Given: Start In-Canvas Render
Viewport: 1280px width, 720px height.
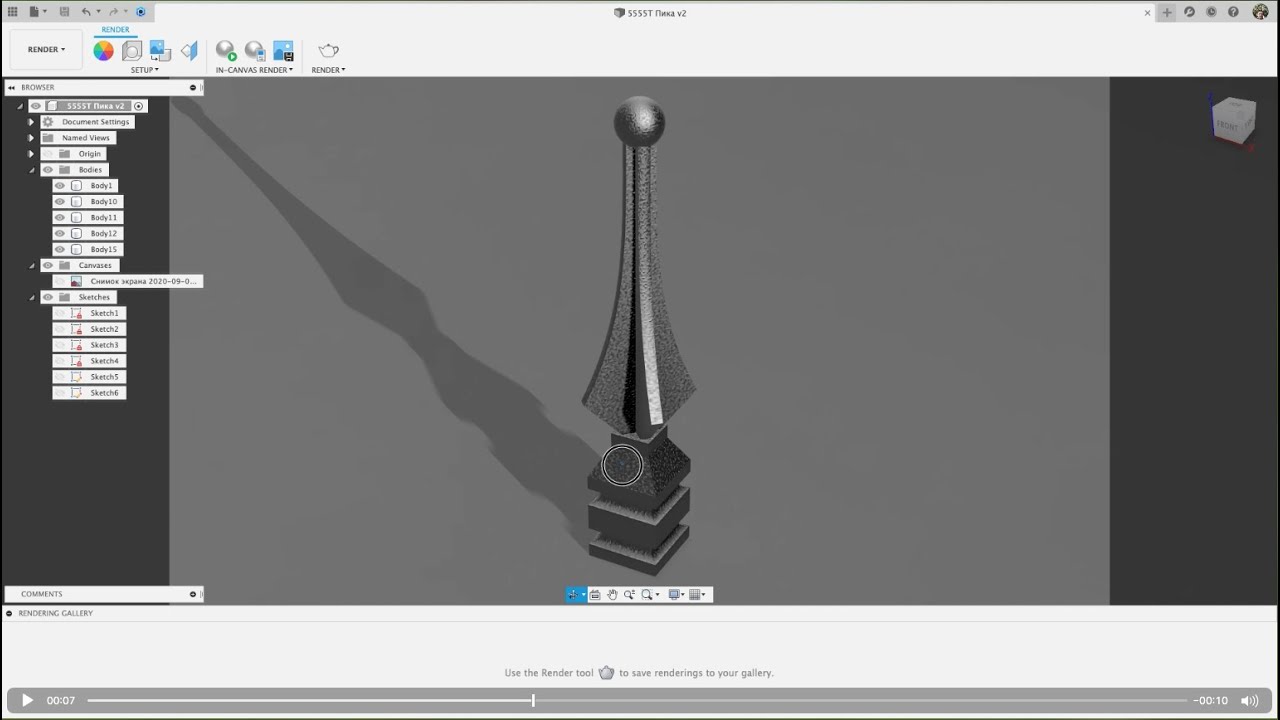Looking at the screenshot, I should (226, 51).
